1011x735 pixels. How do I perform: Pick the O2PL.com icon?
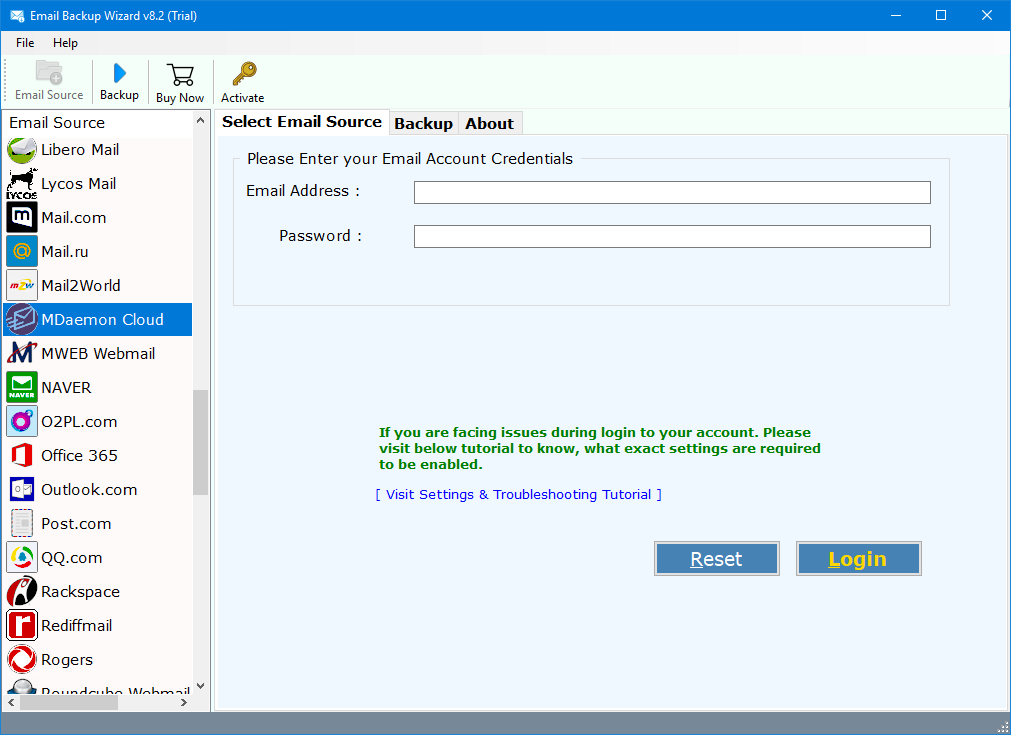[21, 422]
